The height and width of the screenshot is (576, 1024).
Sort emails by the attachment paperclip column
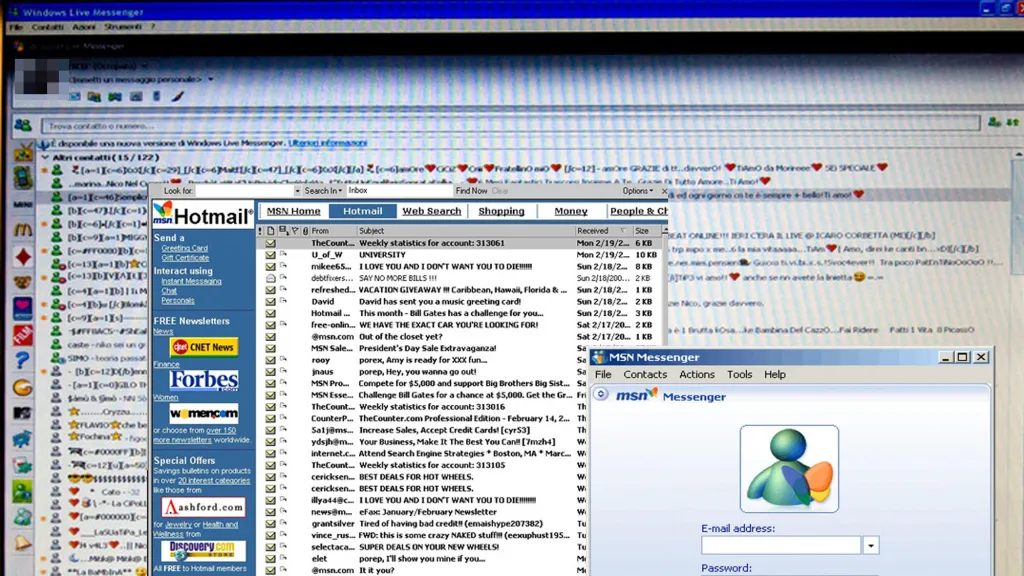(x=294, y=231)
